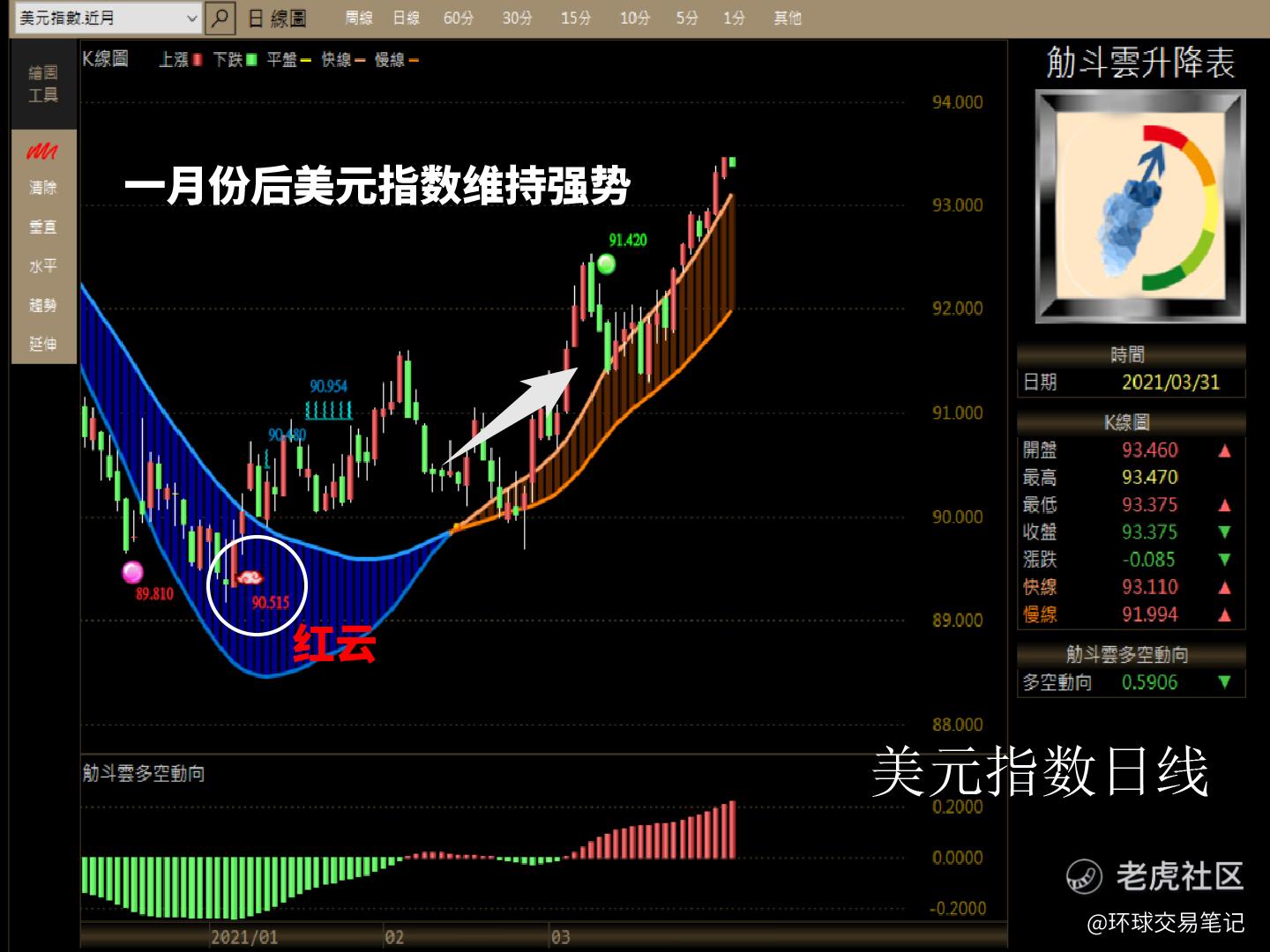Click the 慢線 legend line marker
The image size is (1270, 952).
point(413,61)
